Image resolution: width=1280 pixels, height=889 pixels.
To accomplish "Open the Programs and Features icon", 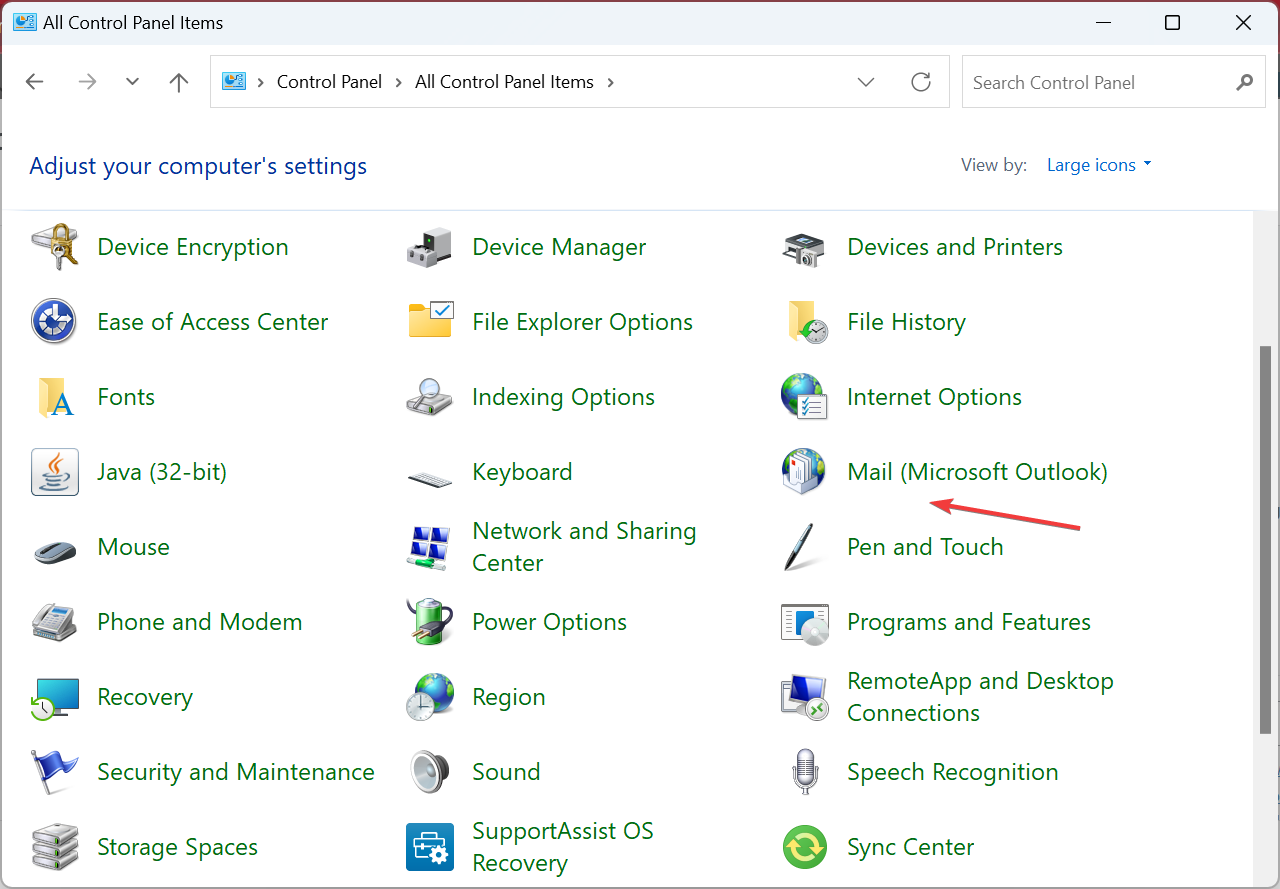I will coord(804,622).
